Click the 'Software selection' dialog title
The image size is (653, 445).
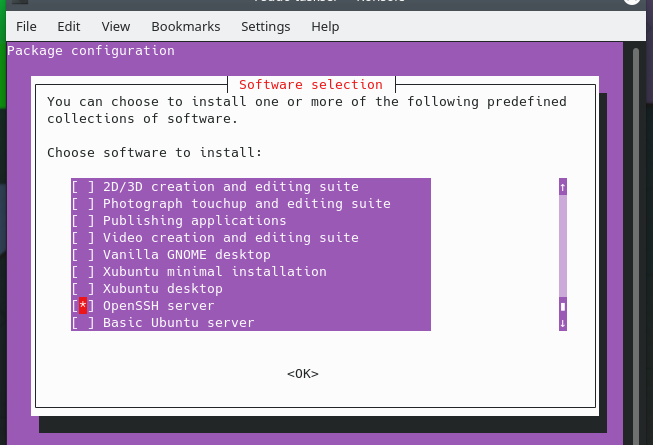311,85
